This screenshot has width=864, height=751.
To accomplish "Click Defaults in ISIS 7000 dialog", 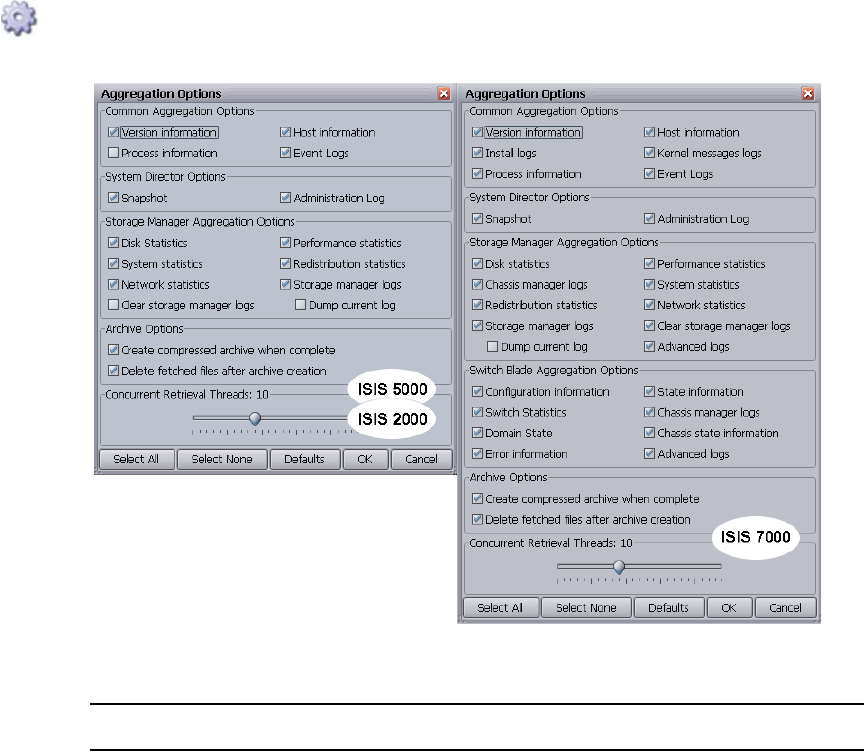I will coord(669,608).
